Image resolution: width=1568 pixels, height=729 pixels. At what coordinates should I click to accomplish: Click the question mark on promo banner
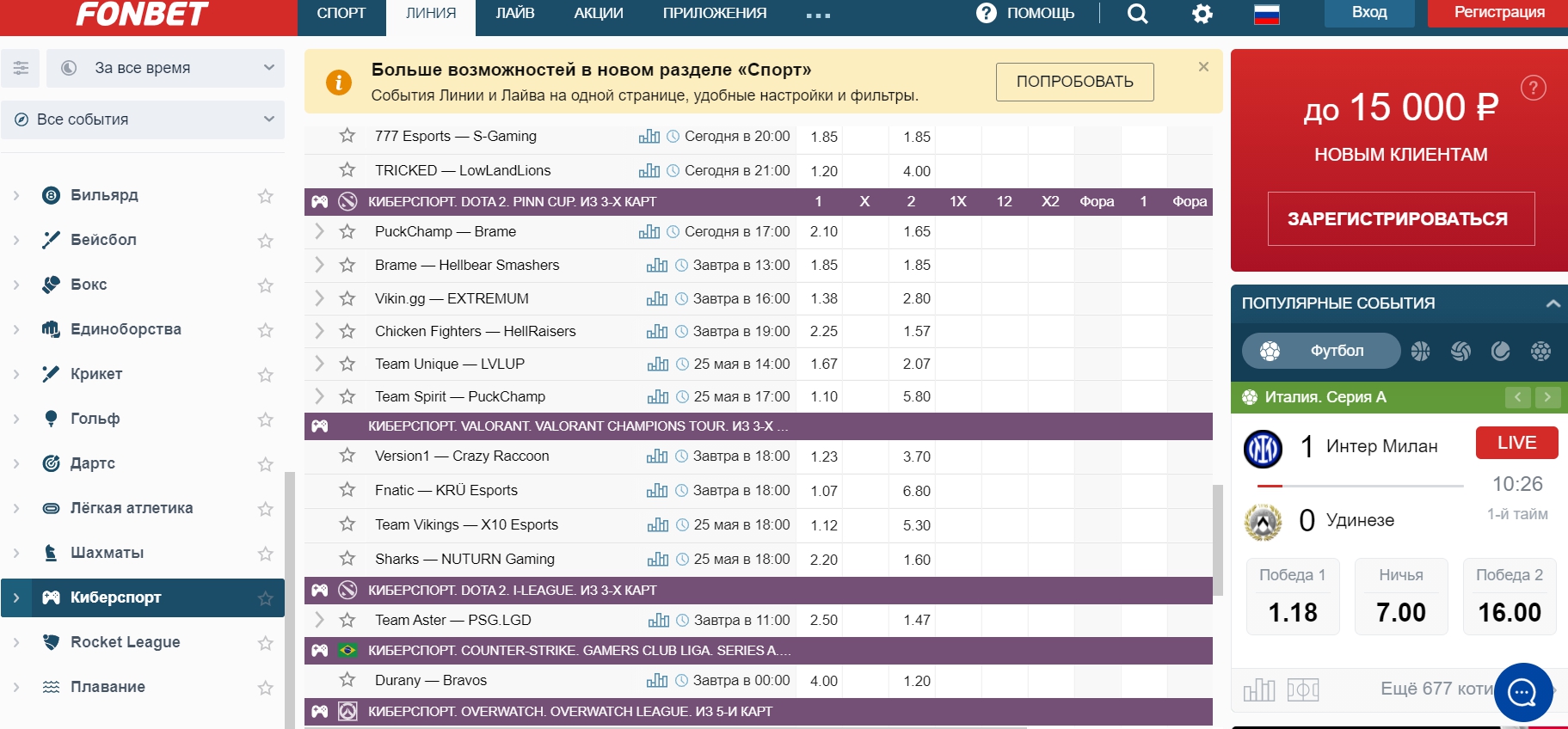[x=1533, y=88]
